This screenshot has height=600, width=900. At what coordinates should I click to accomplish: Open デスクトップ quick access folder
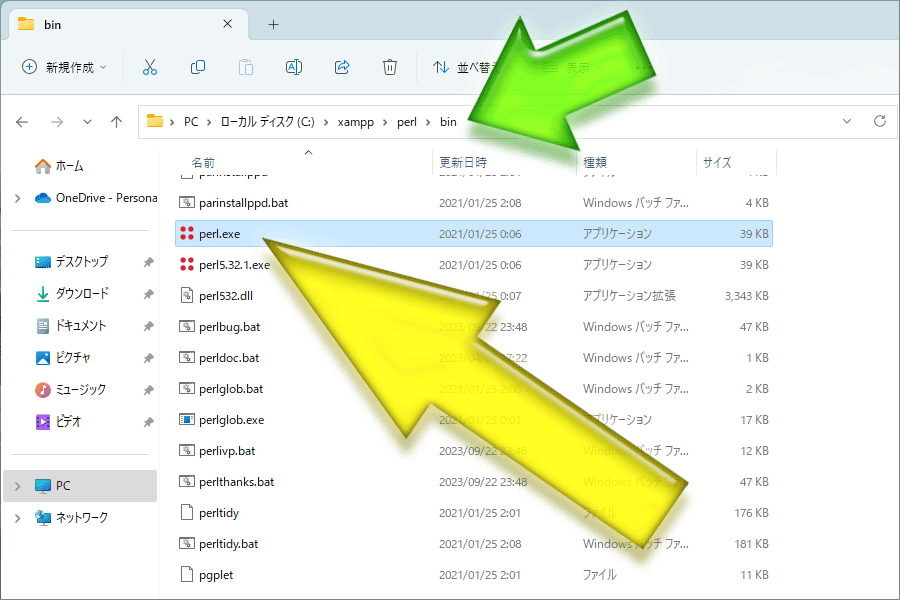(x=71, y=262)
